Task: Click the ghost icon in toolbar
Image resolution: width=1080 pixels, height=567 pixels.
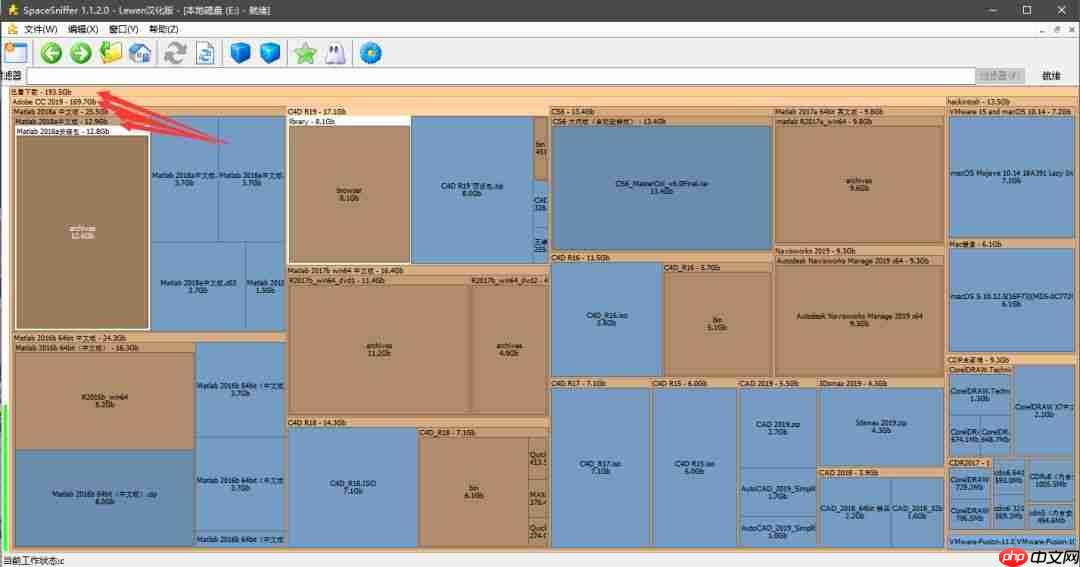Action: [335, 53]
